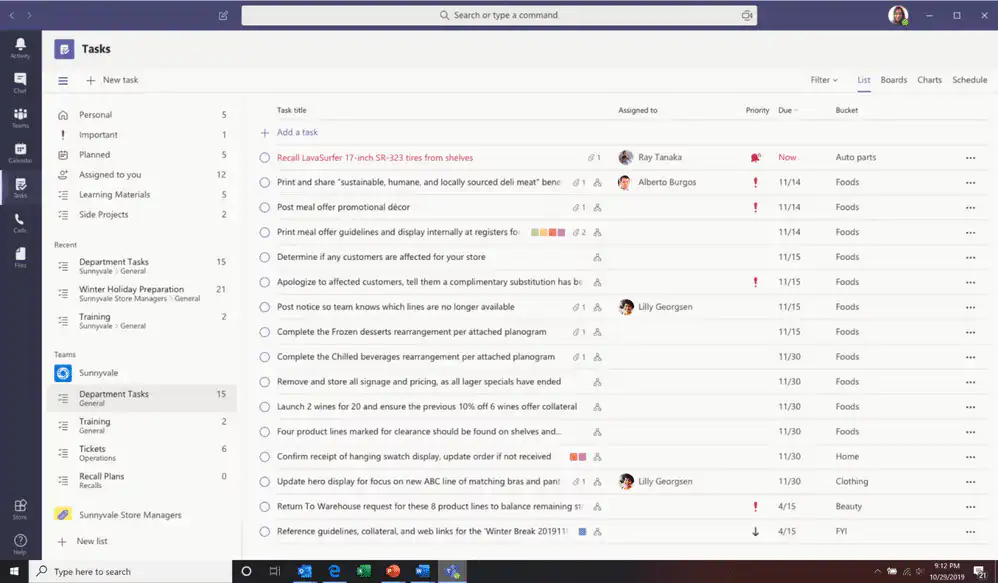Open Calls from the left rail

pyautogui.click(x=20, y=222)
